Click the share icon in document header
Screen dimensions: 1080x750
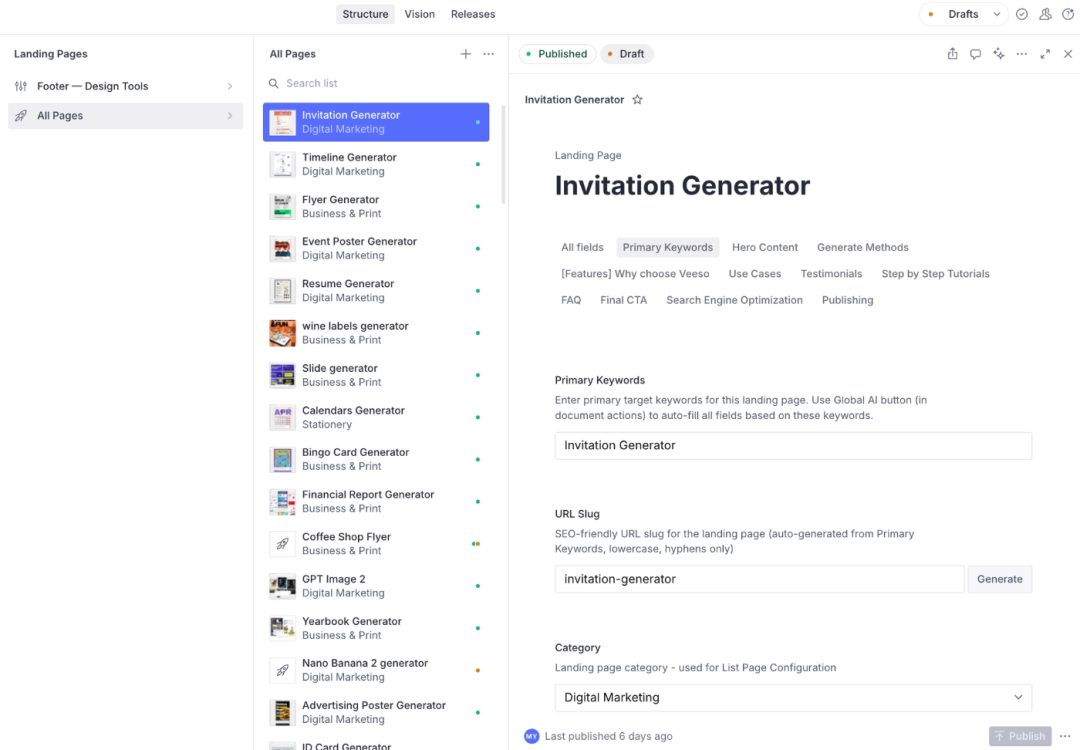tap(953, 54)
